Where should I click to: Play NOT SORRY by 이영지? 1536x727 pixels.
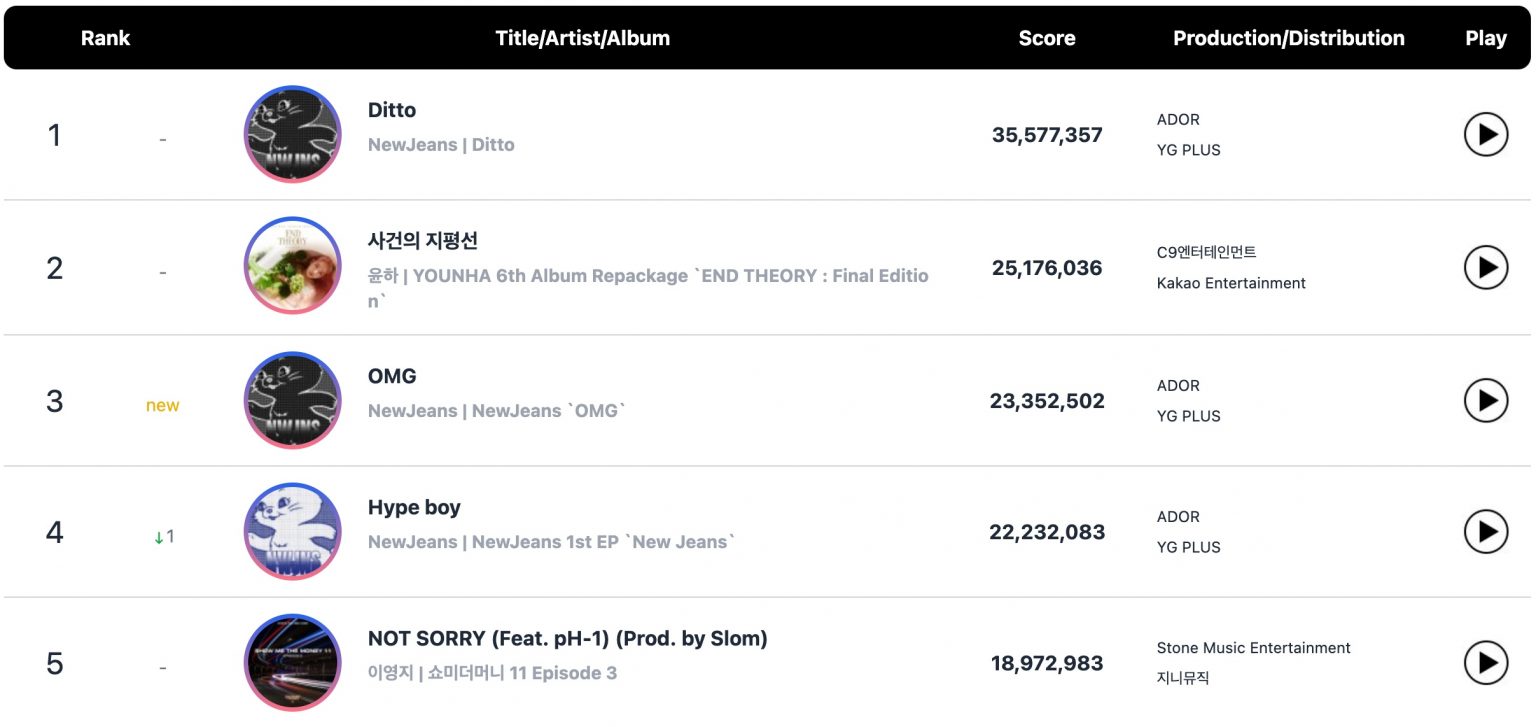(x=1485, y=662)
